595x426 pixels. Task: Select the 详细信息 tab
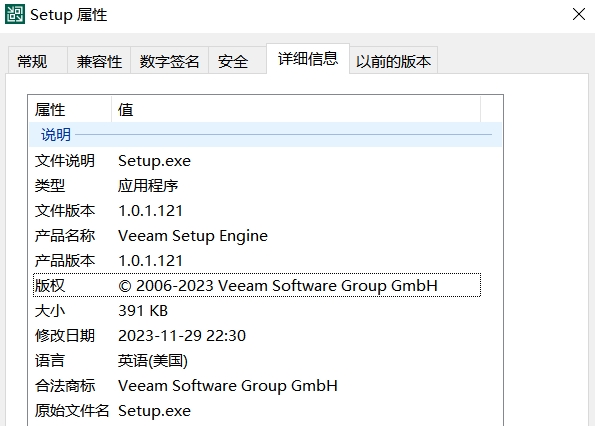tap(308, 59)
